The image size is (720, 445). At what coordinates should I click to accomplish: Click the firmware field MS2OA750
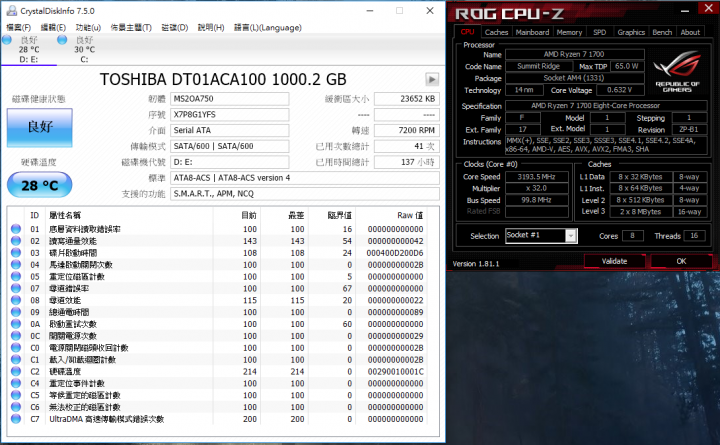tap(230, 99)
